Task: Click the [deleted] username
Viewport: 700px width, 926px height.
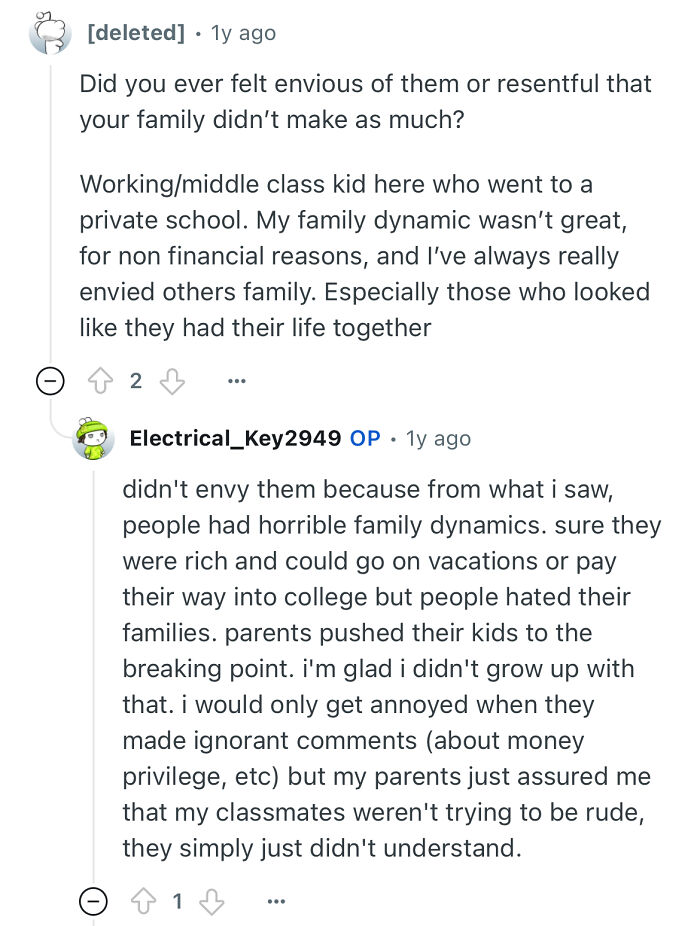Action: 135,32
